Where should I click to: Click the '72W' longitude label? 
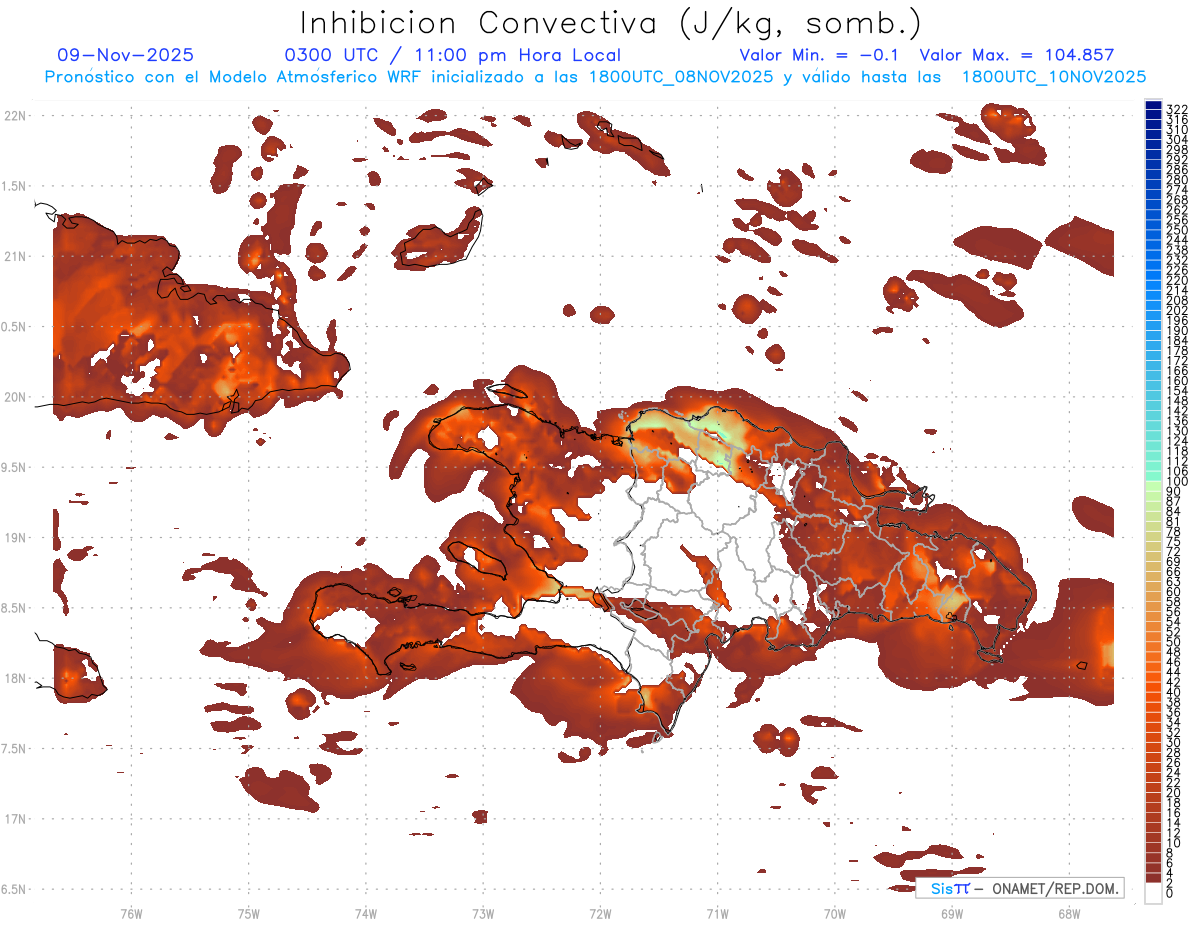tap(600, 913)
